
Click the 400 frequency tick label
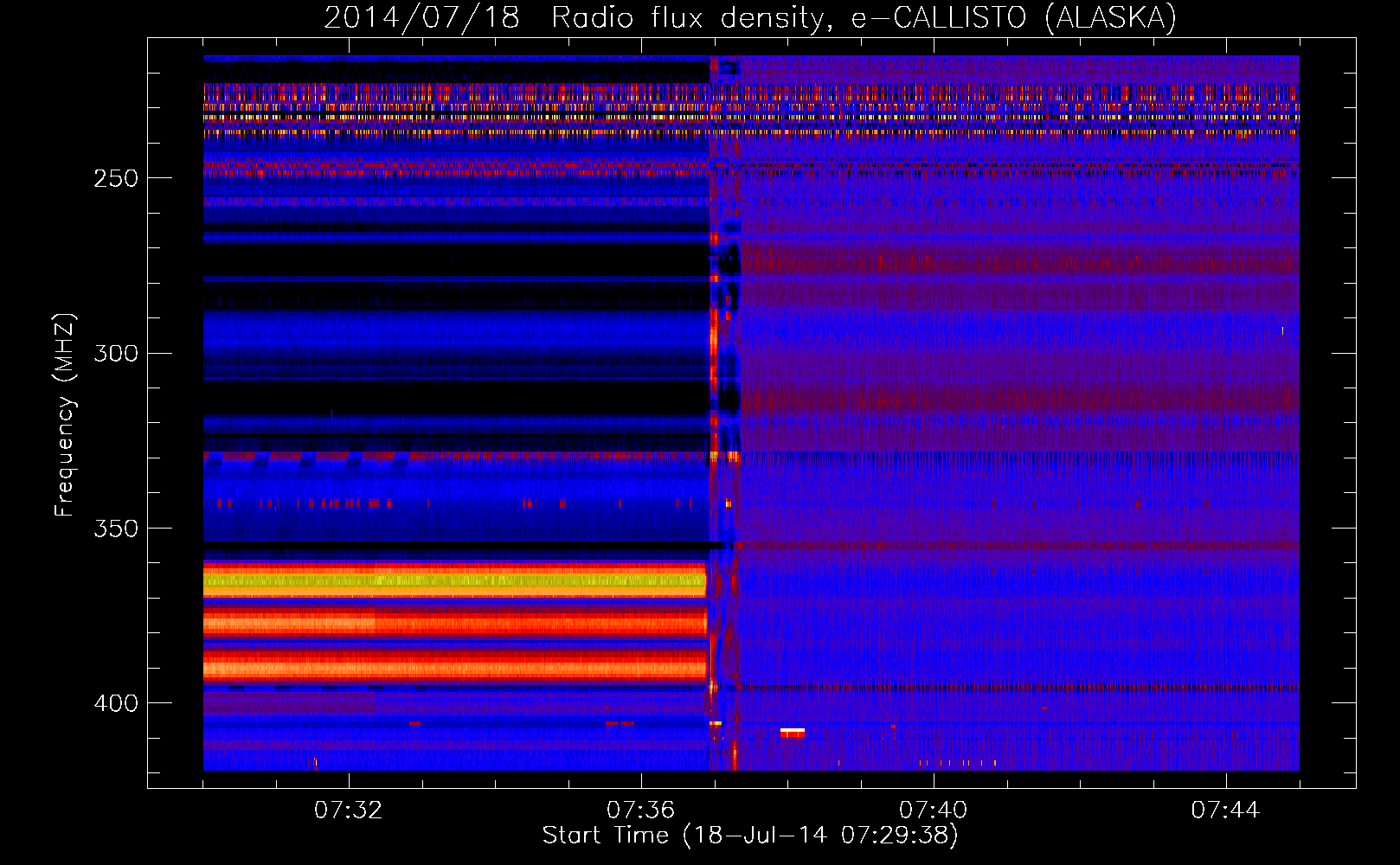coord(116,703)
